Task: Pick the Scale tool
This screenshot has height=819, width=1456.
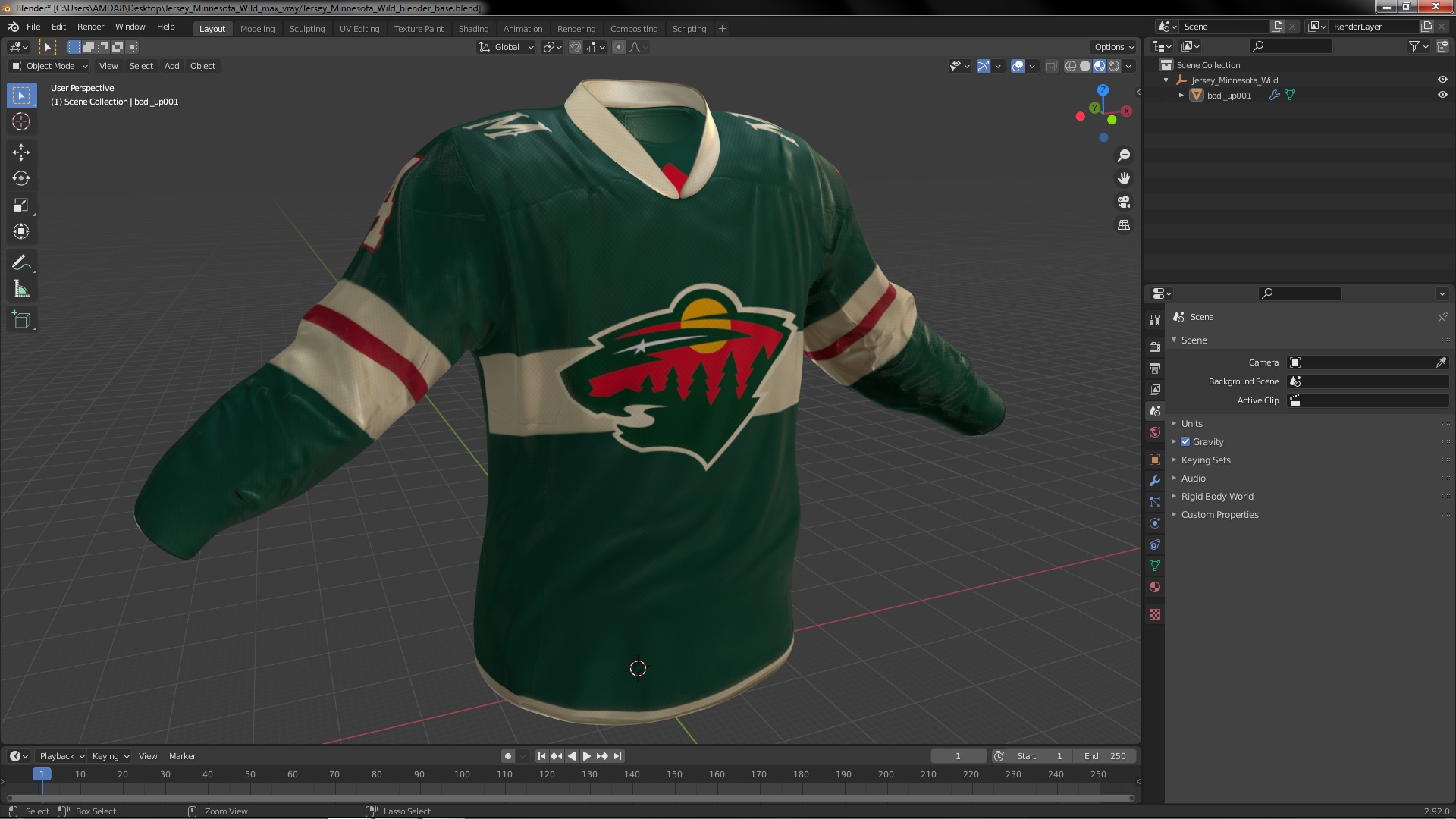Action: pos(21,205)
